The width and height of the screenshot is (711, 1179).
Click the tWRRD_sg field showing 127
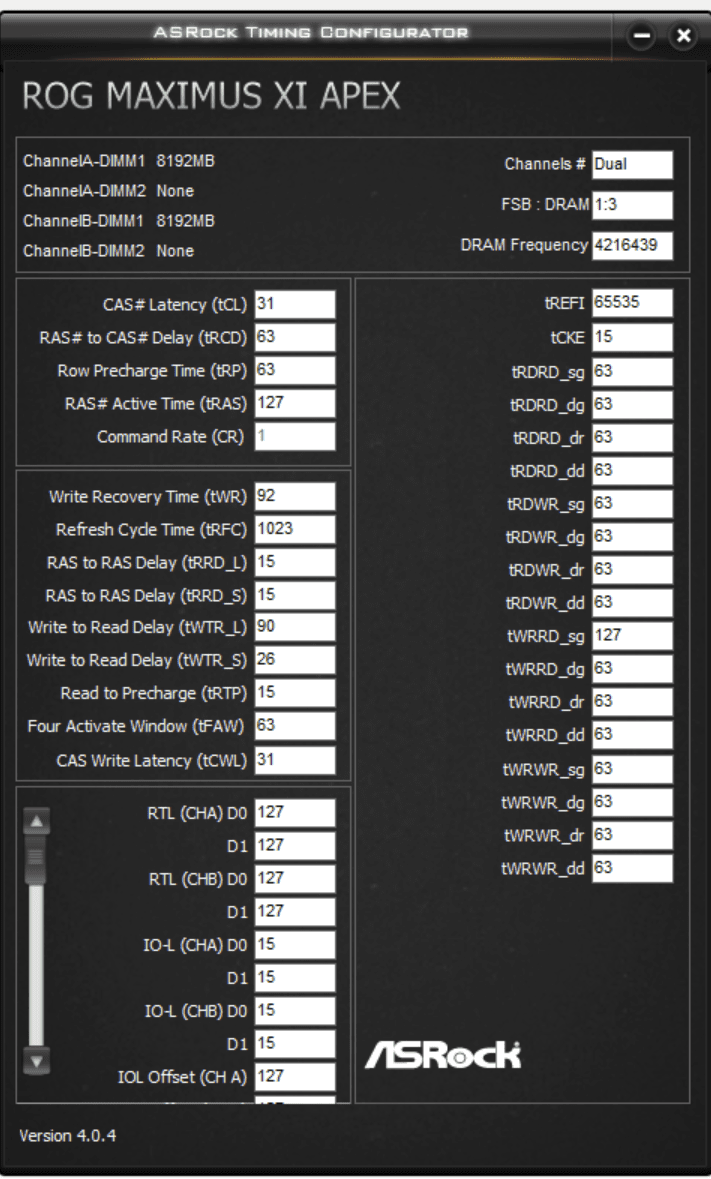click(633, 636)
